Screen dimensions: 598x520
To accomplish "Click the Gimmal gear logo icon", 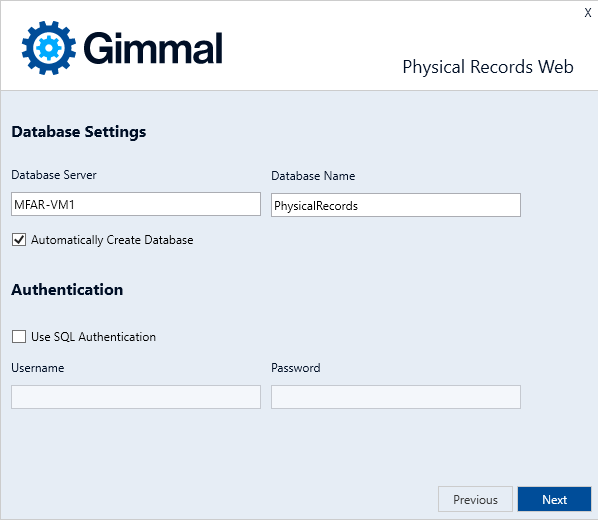I will [x=49, y=48].
